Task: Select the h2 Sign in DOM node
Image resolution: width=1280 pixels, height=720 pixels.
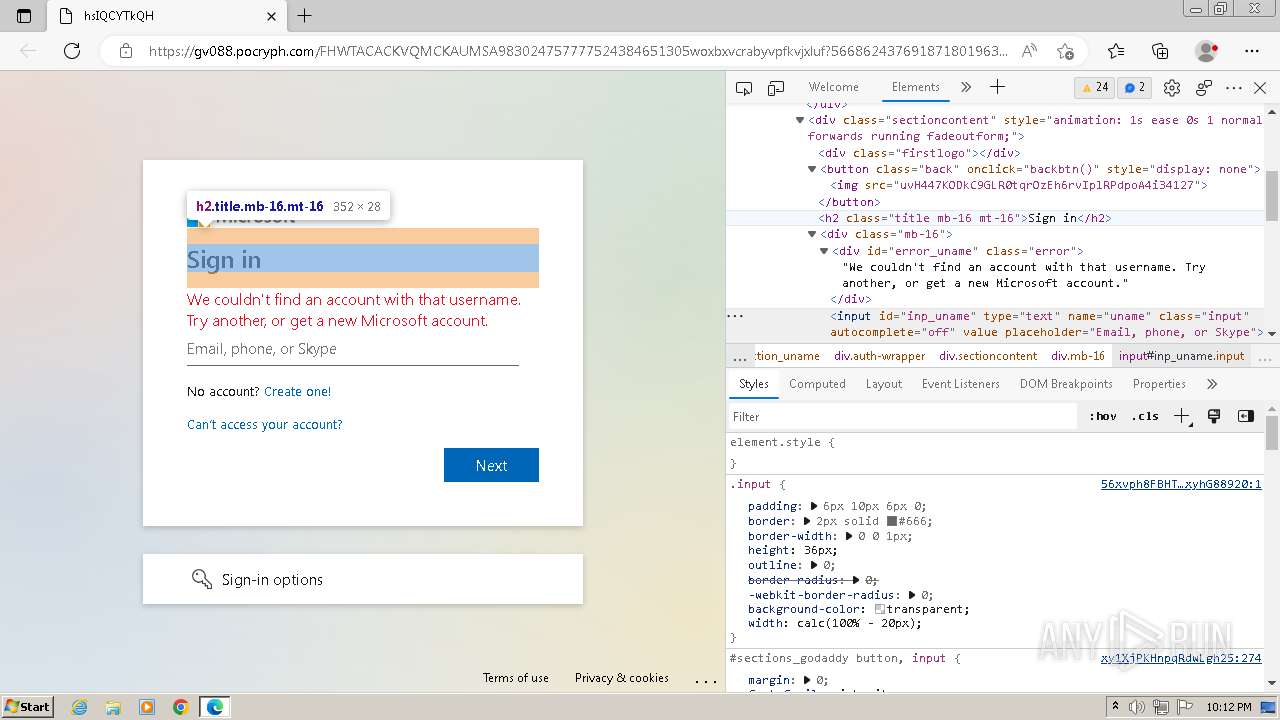Action: (x=965, y=218)
